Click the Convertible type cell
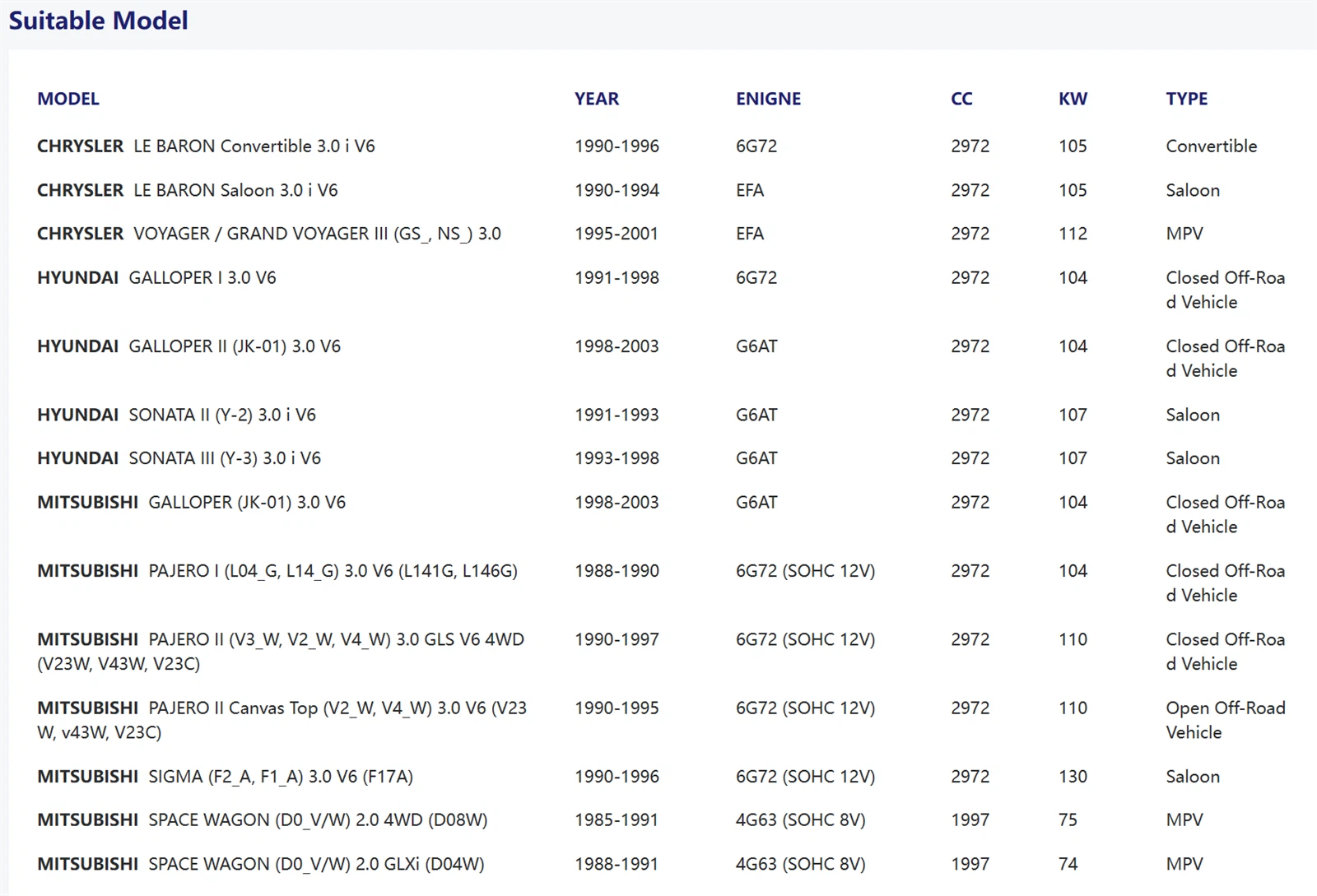This screenshot has height=896, width=1317. coord(1212,146)
